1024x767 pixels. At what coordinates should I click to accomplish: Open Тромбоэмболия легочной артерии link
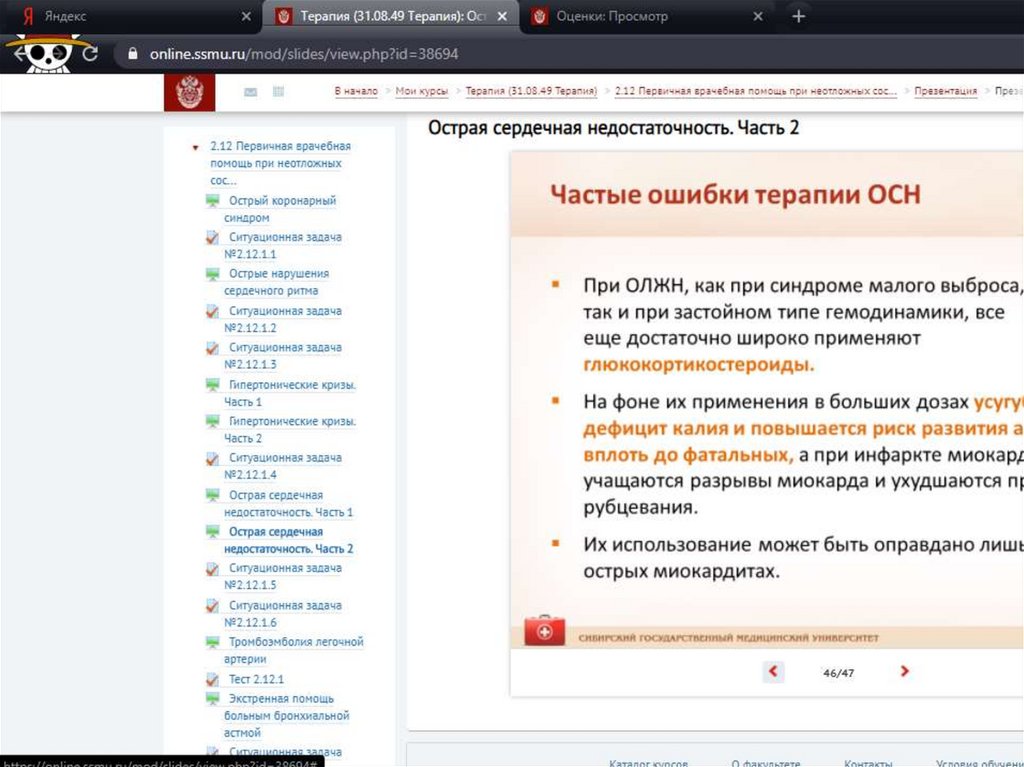coord(294,651)
